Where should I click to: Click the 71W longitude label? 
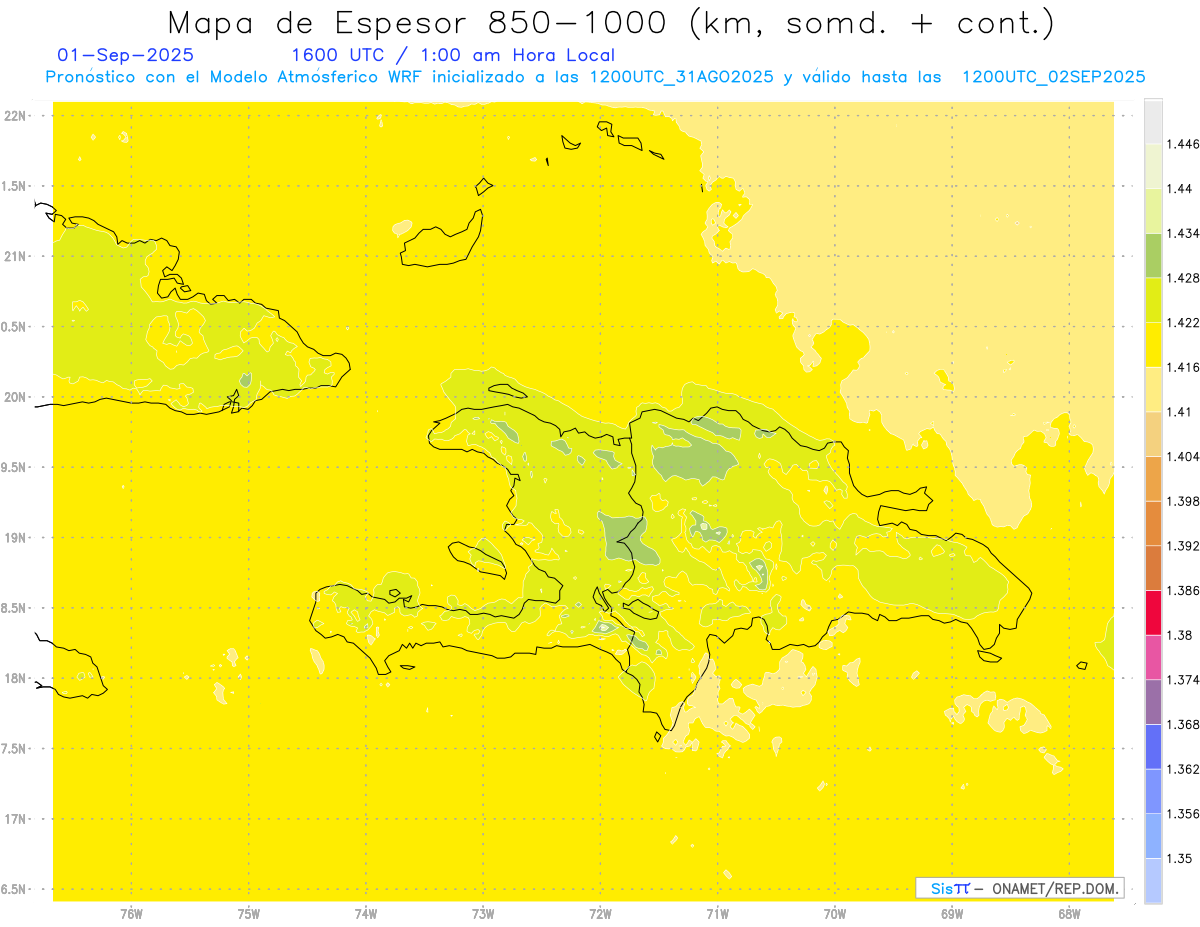click(717, 914)
